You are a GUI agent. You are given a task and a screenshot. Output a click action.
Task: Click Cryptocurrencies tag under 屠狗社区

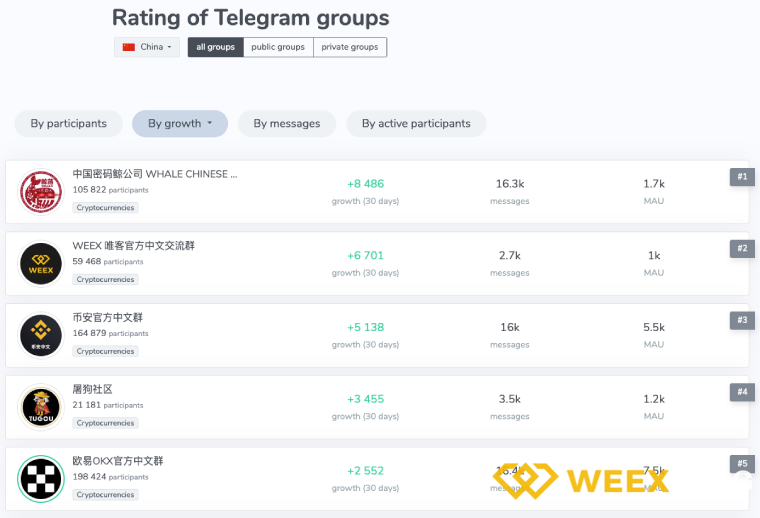(106, 423)
